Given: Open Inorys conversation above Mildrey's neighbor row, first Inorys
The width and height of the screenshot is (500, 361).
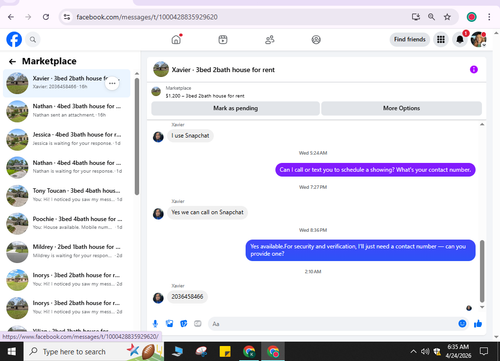Looking at the screenshot, I should [x=67, y=280].
